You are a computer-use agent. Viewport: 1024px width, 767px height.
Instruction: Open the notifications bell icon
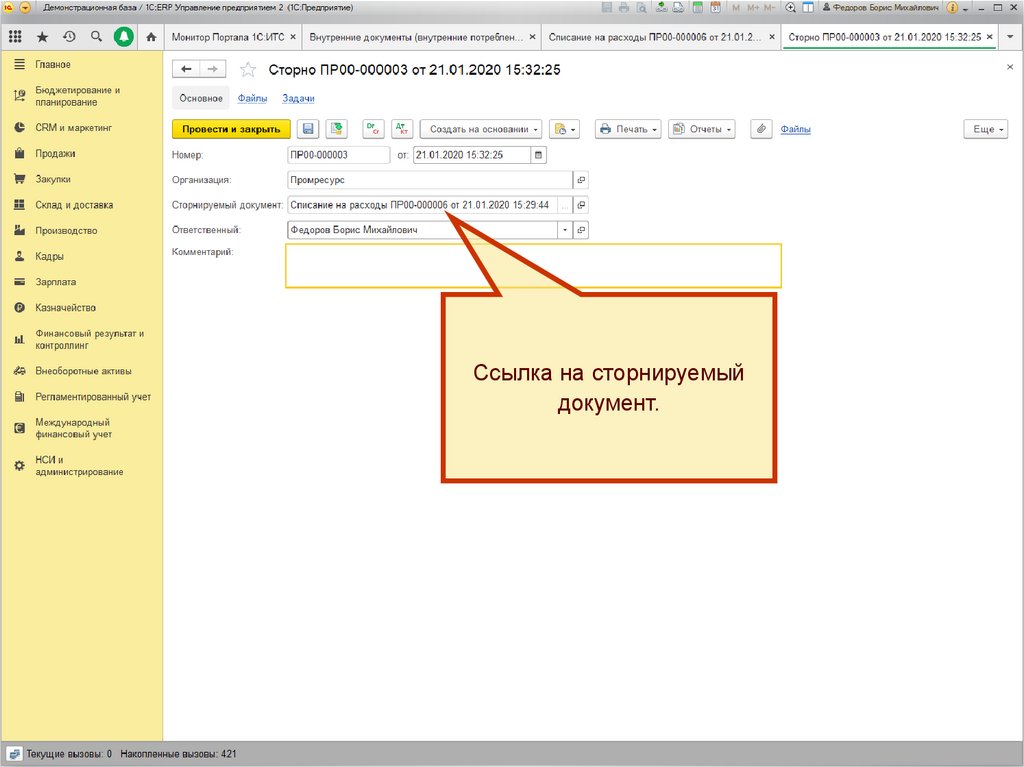pyautogui.click(x=123, y=37)
